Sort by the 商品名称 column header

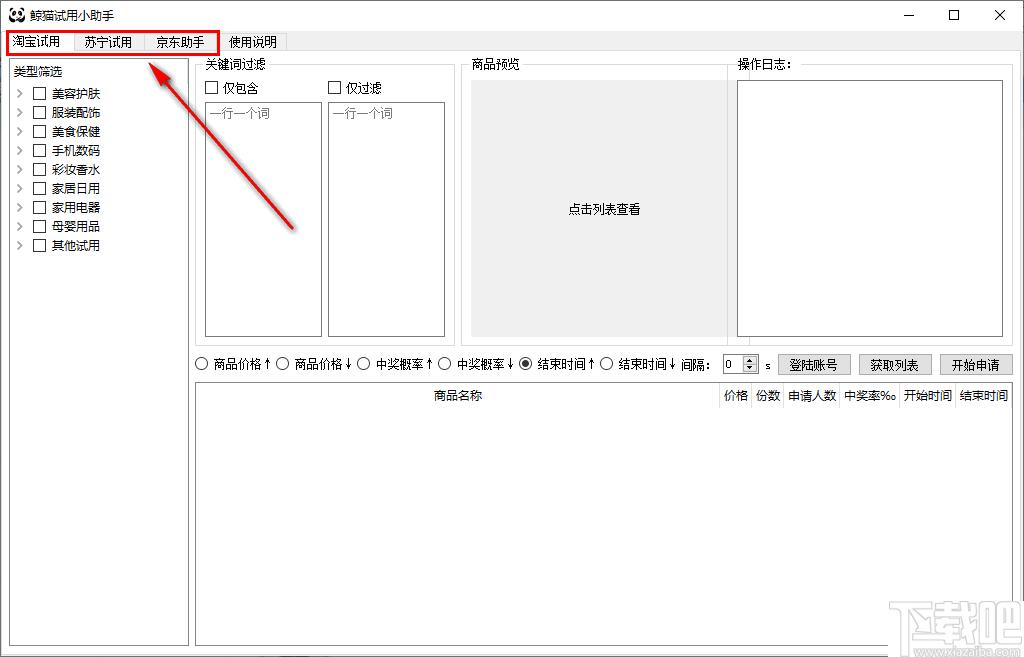457,395
